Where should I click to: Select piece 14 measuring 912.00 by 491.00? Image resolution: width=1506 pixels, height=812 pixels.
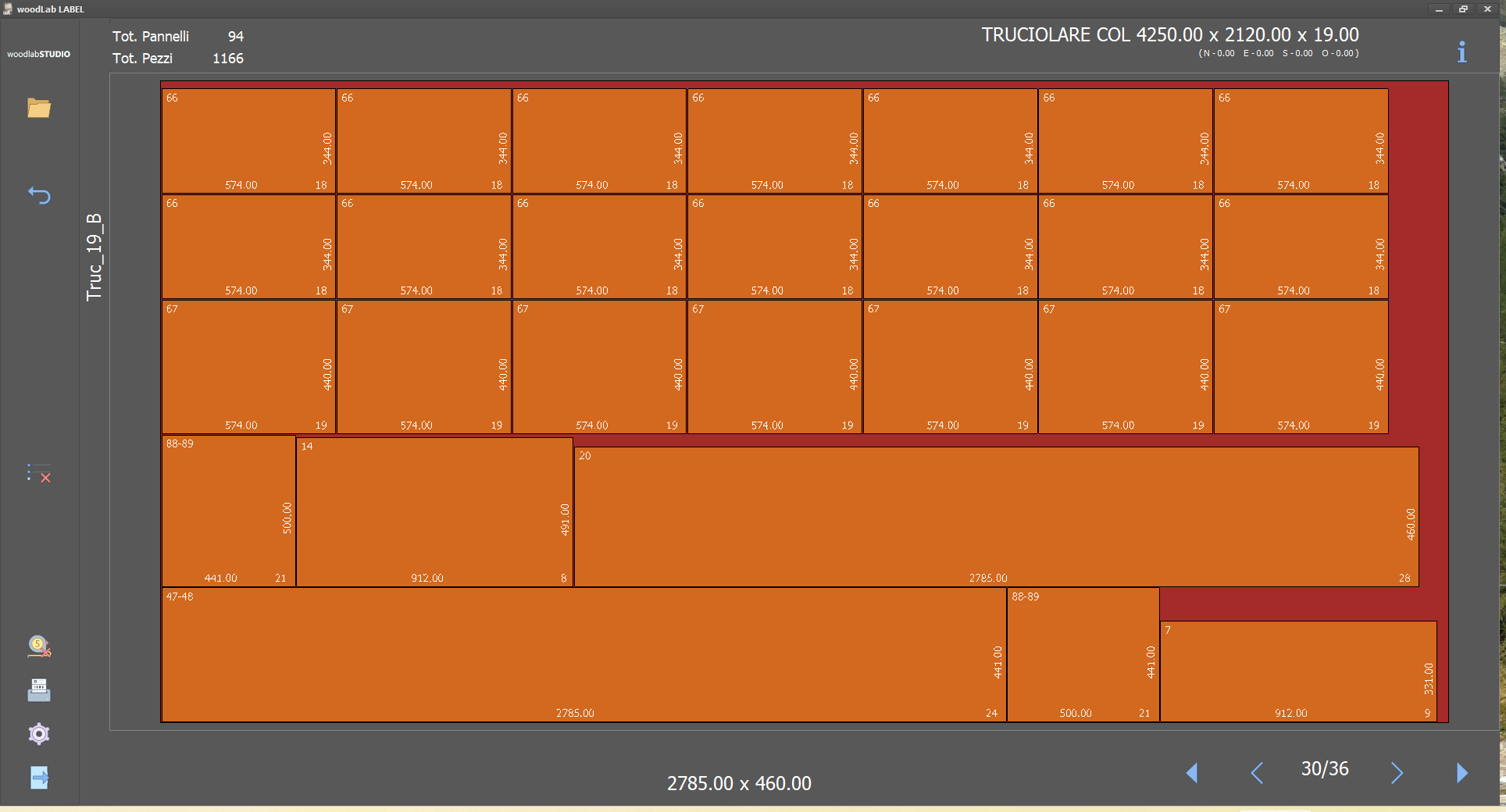pyautogui.click(x=434, y=511)
